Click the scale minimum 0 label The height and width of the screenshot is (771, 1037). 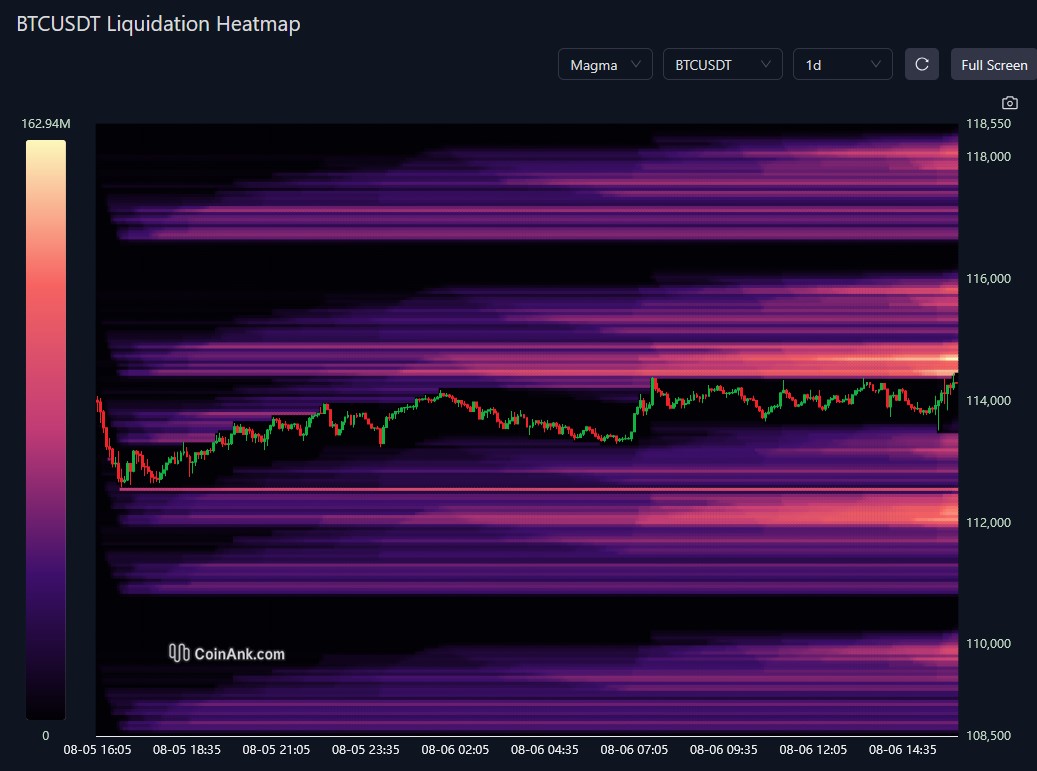(x=46, y=735)
